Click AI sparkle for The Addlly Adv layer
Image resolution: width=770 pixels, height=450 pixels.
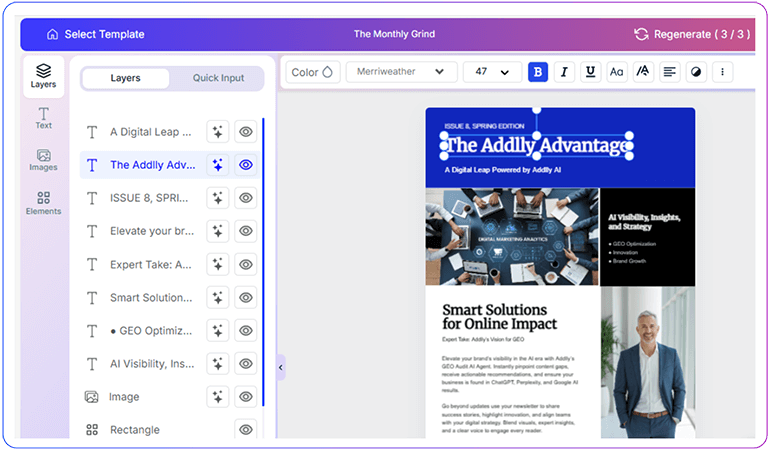[218, 165]
